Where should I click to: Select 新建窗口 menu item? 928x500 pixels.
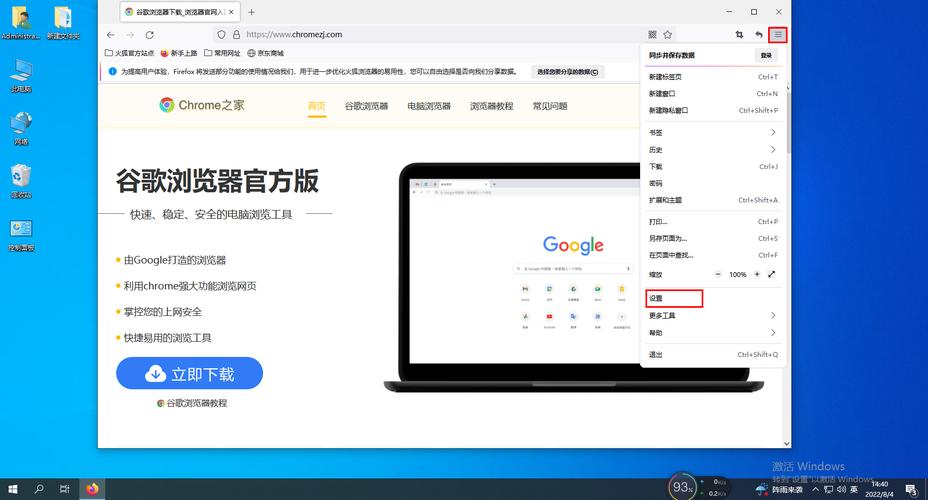point(713,93)
